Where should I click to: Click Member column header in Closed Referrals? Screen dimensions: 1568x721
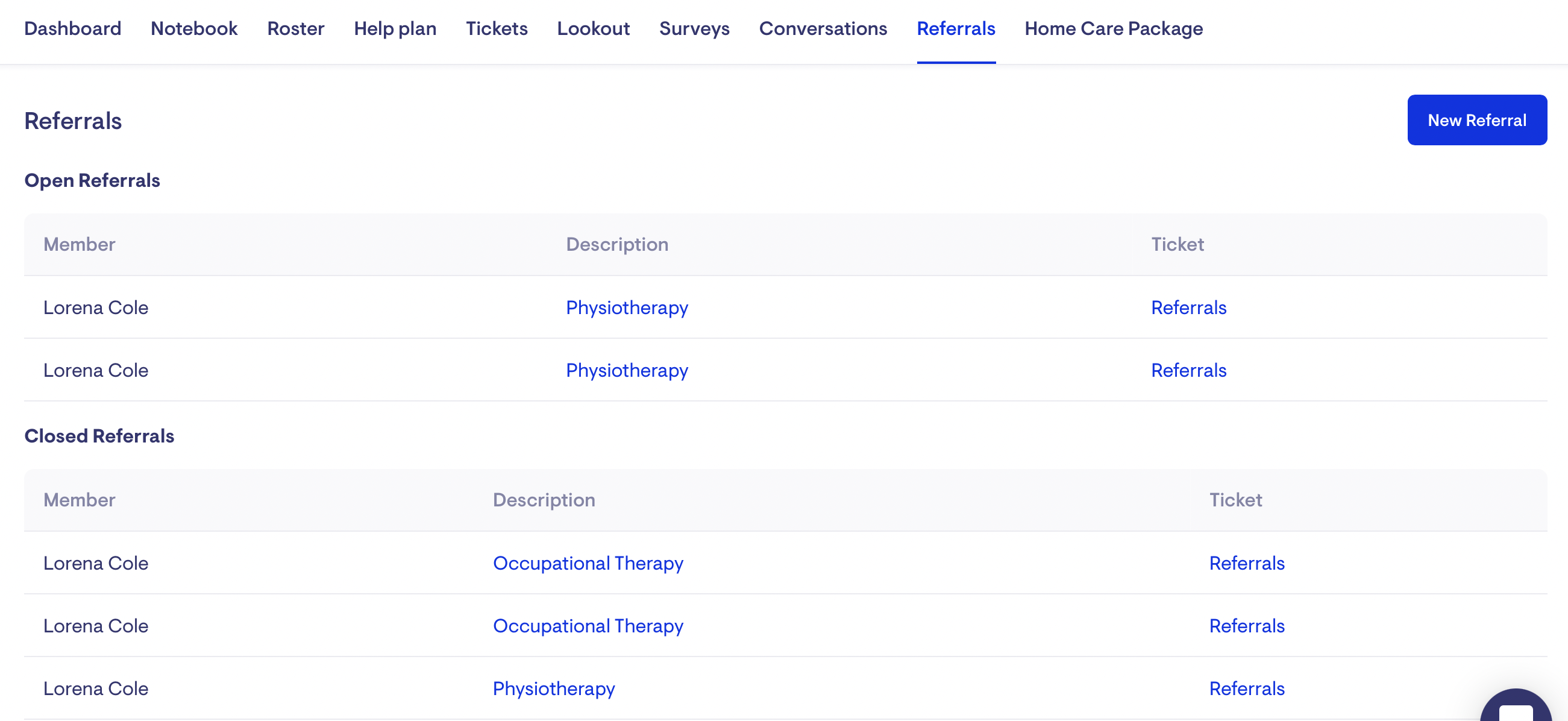(79, 500)
